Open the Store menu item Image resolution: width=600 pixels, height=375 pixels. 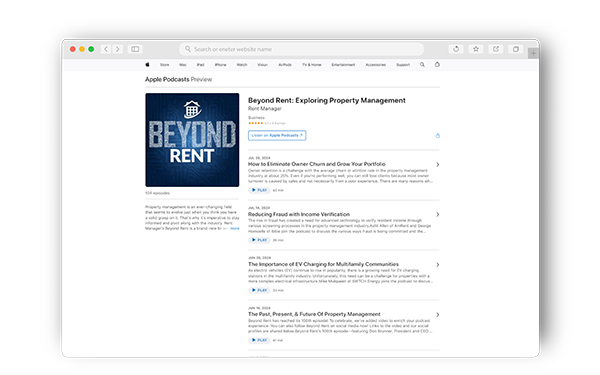pos(165,65)
